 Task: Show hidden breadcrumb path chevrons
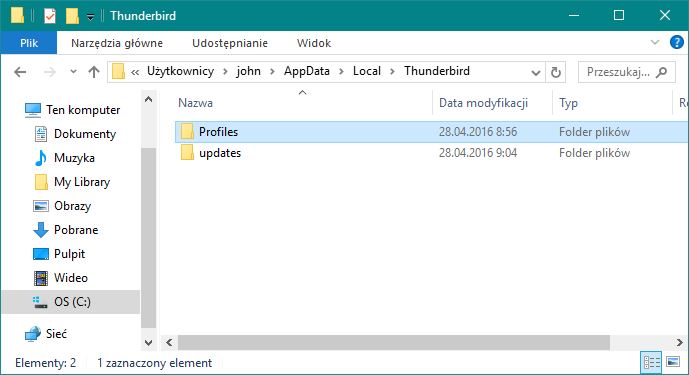[135, 72]
